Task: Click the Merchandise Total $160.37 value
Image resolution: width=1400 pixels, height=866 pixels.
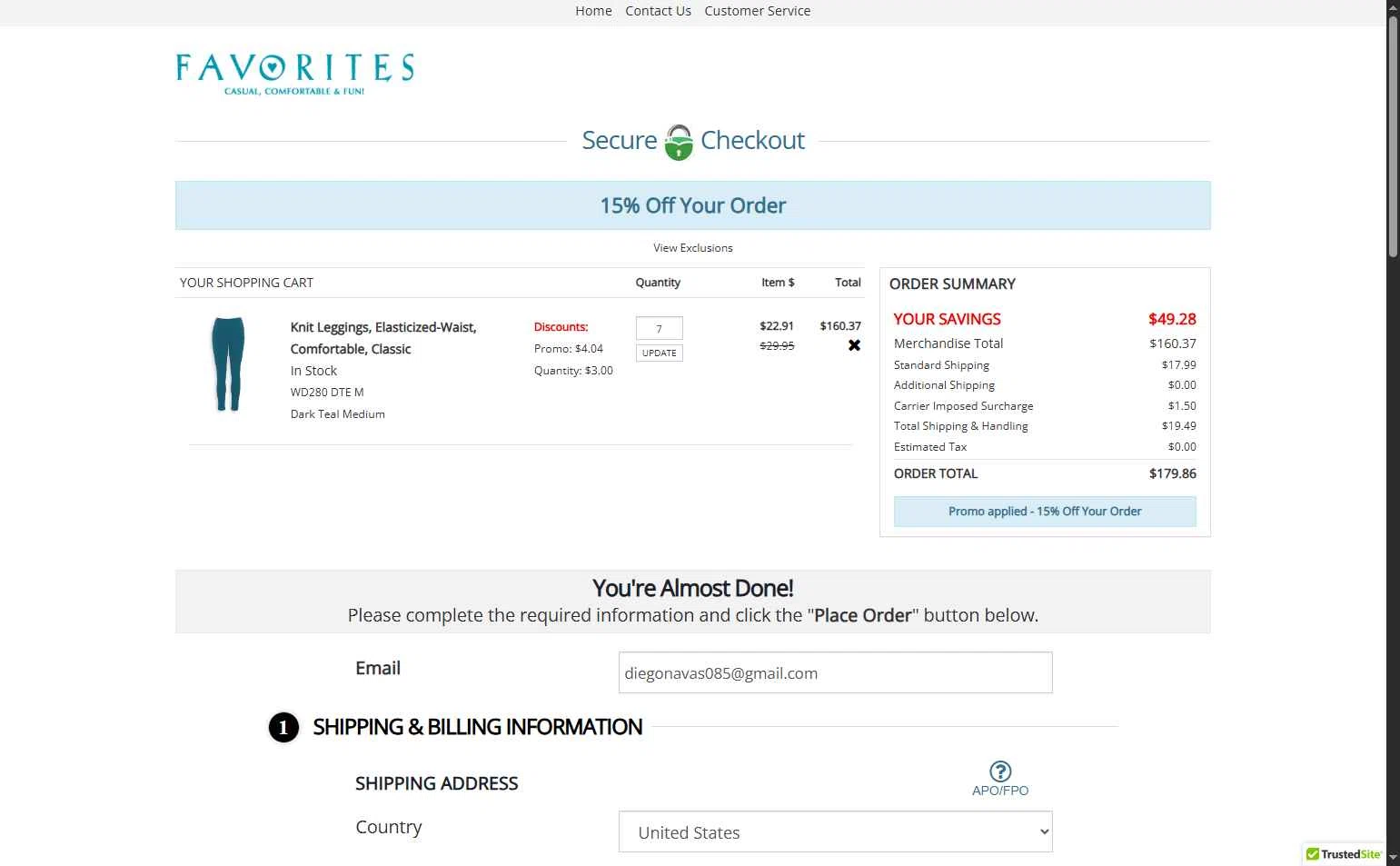Action: (1173, 343)
